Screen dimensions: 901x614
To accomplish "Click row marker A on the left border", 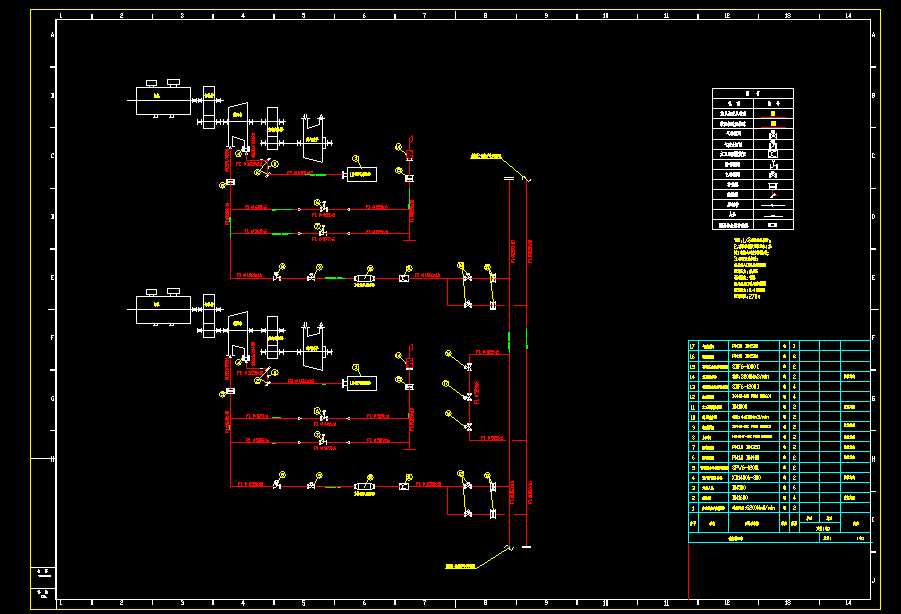I will (53, 35).
